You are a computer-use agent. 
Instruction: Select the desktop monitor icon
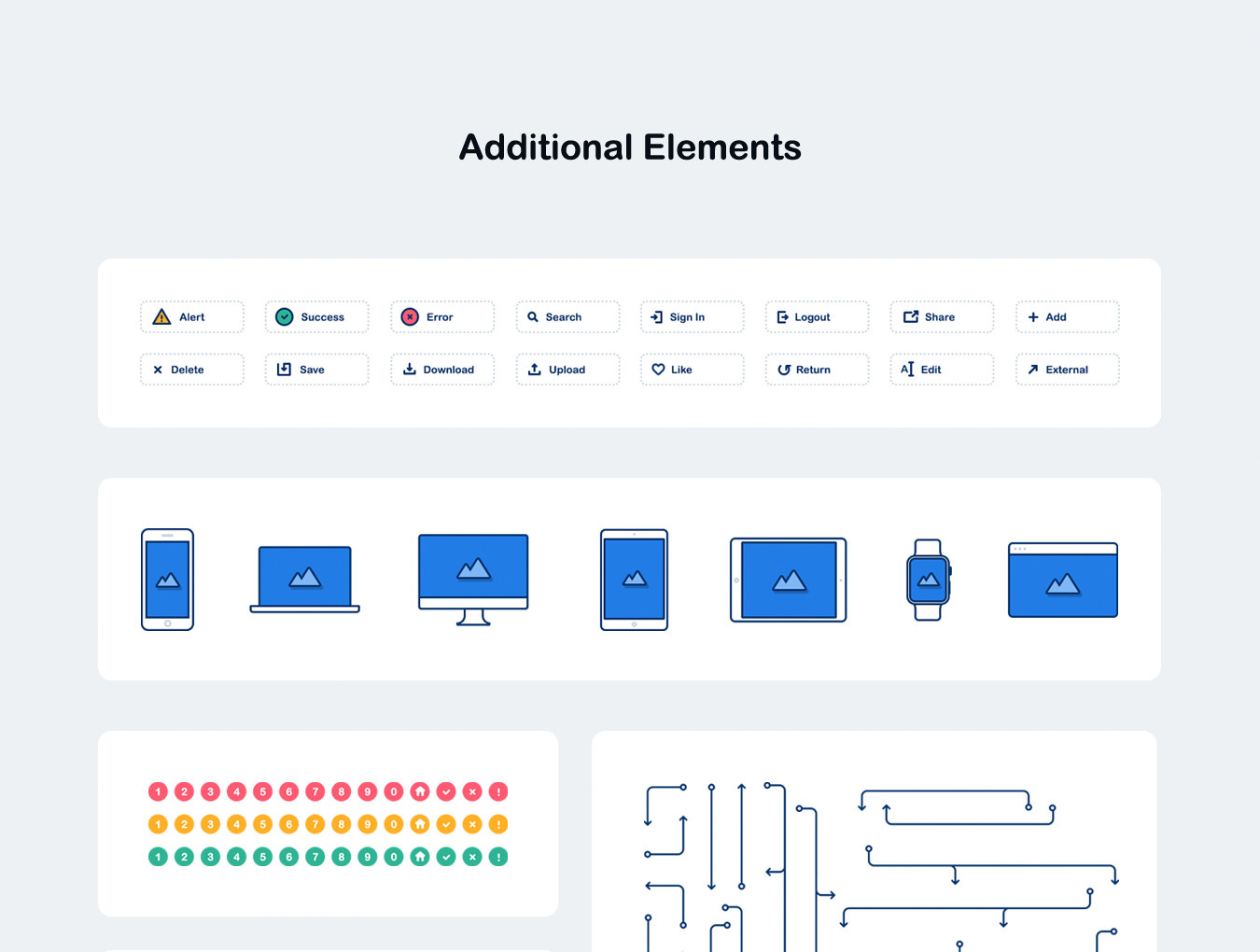tap(473, 579)
